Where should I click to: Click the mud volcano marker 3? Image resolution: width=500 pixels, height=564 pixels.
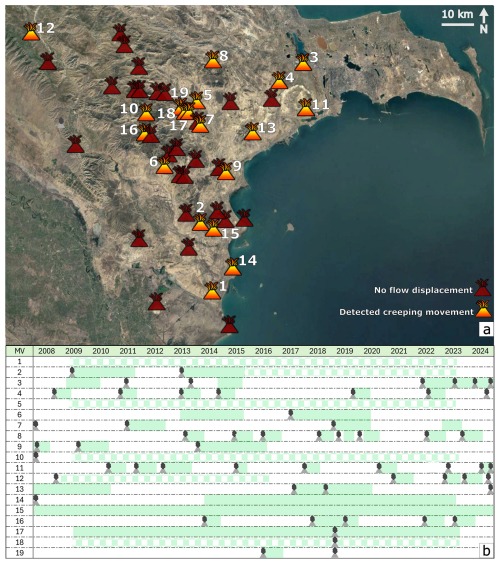tap(303, 62)
